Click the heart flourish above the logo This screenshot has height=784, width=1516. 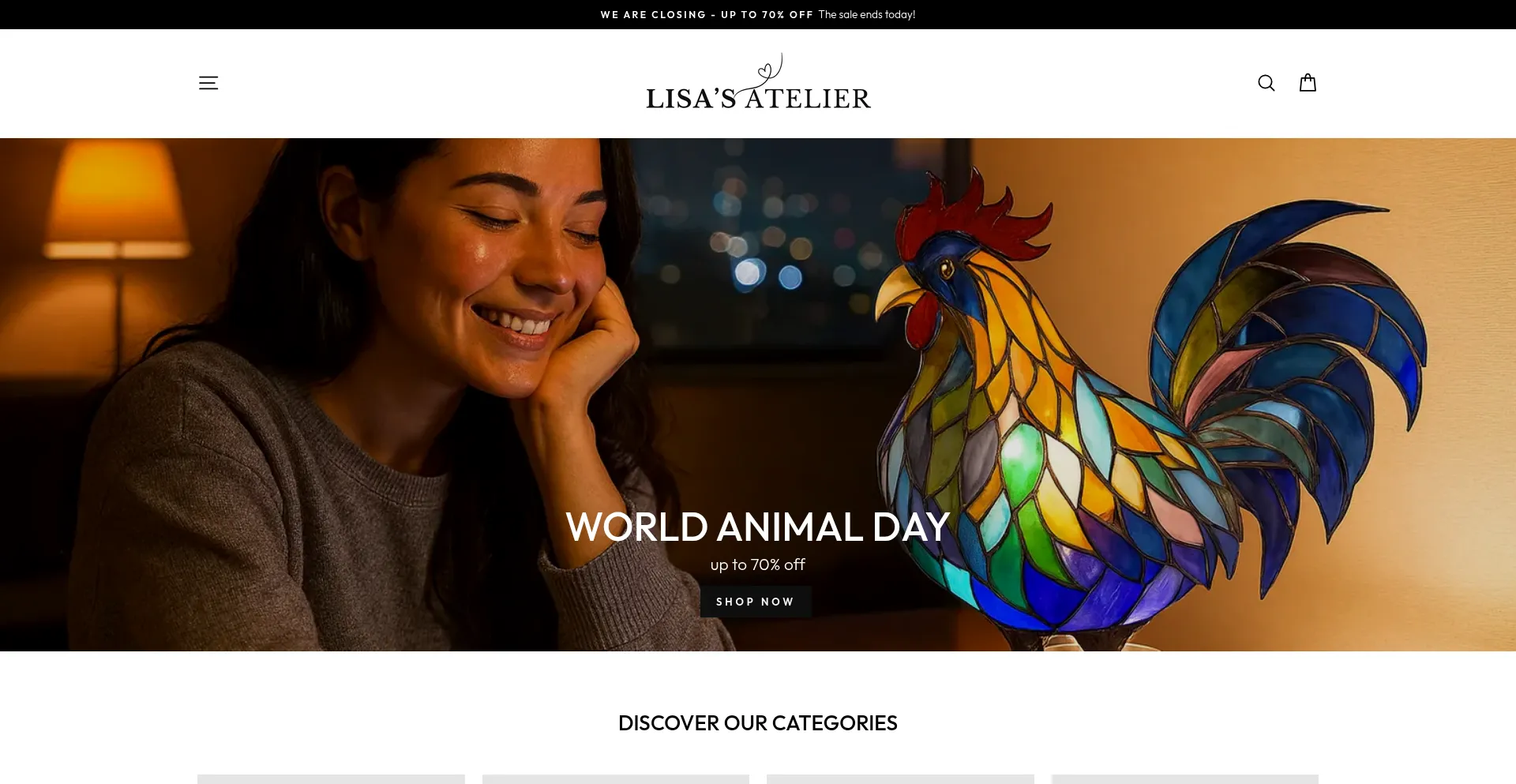(x=767, y=69)
